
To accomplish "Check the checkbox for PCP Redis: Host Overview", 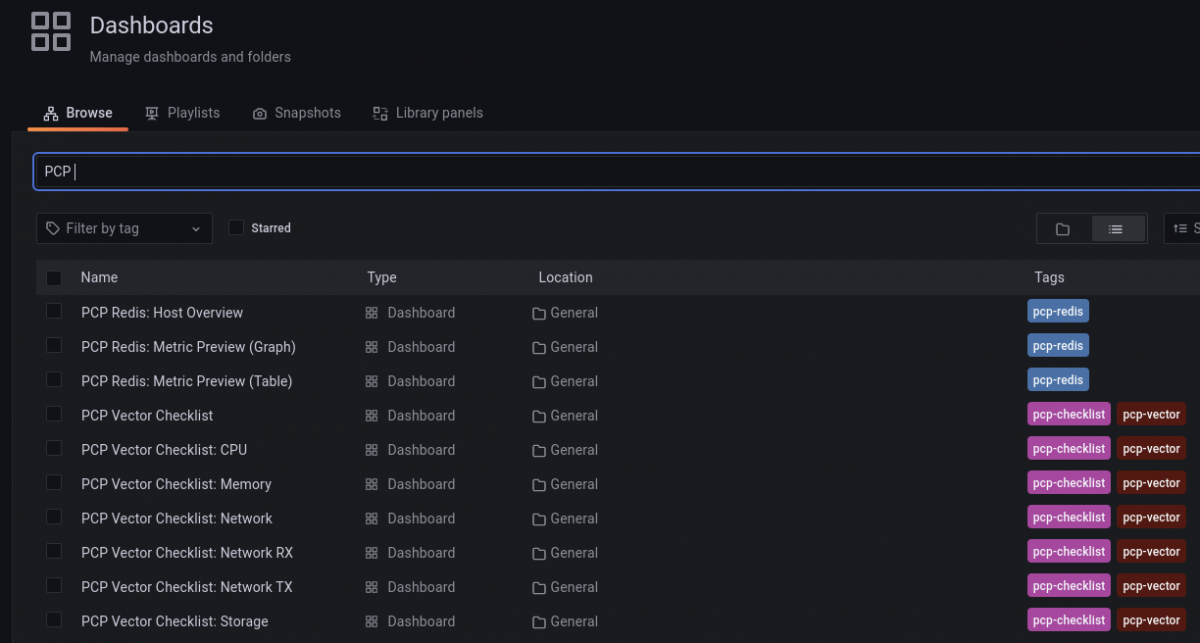I will (54, 311).
